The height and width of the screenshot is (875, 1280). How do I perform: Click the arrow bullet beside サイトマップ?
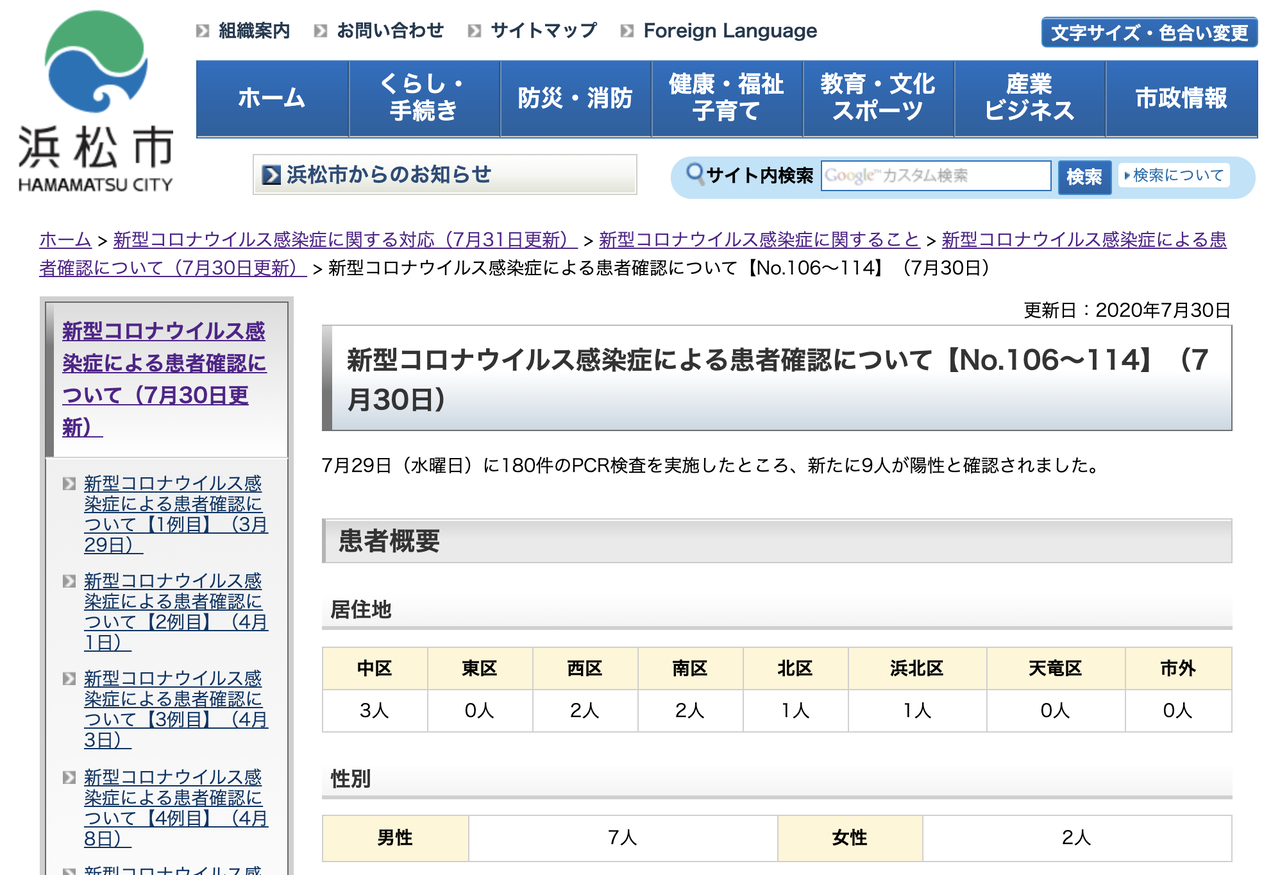pos(475,31)
